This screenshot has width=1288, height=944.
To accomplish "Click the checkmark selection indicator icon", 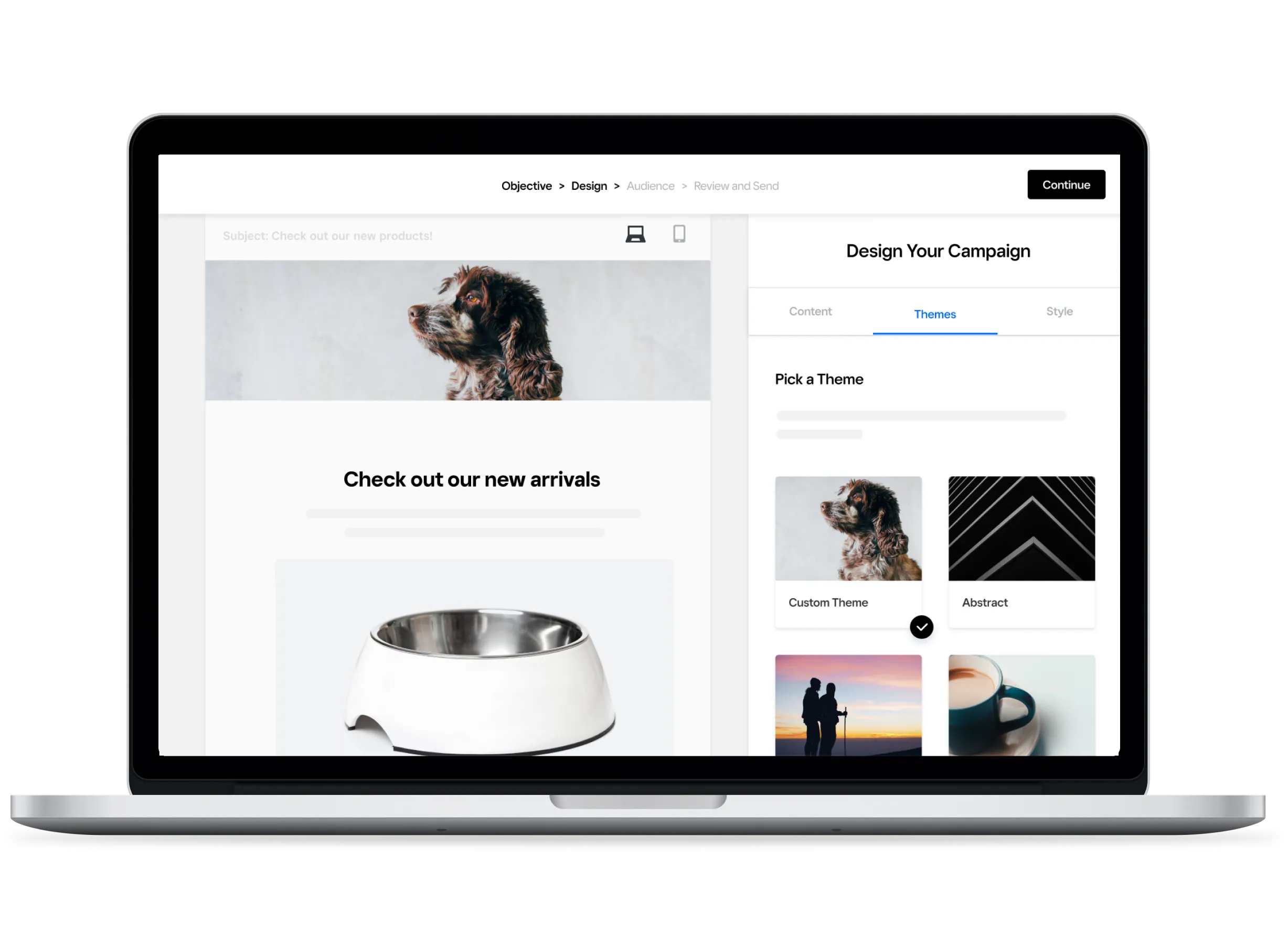I will click(920, 627).
